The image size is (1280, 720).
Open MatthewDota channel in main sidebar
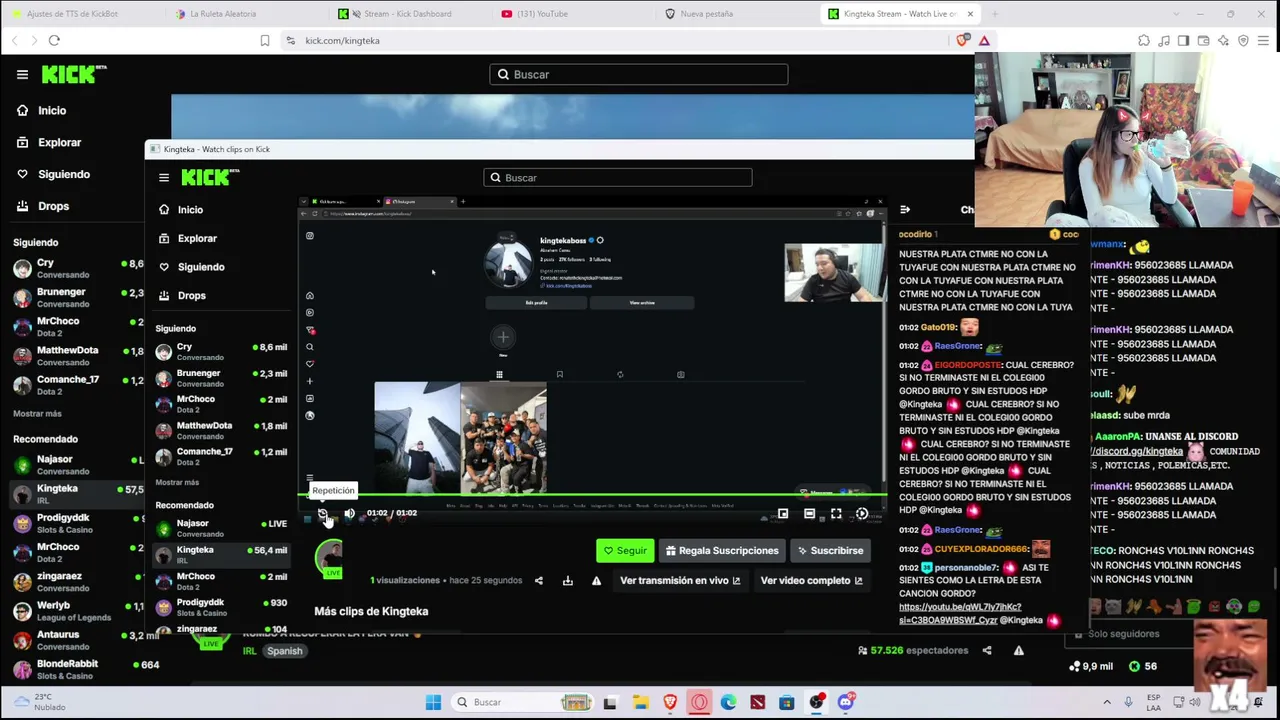[x=78, y=355]
